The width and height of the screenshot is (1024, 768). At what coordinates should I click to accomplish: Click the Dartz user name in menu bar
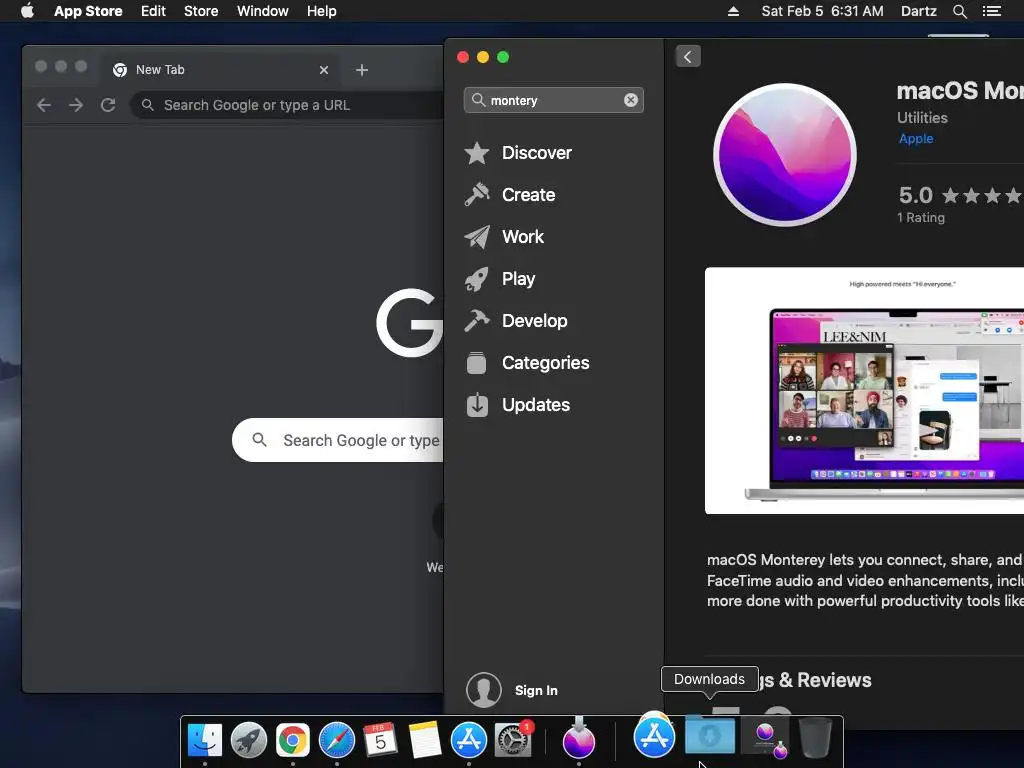tap(918, 11)
